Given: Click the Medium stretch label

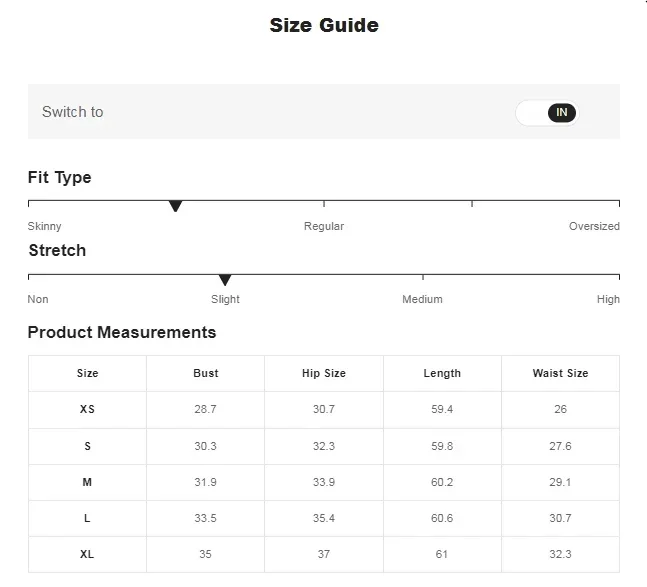Looking at the screenshot, I should tap(422, 299).
